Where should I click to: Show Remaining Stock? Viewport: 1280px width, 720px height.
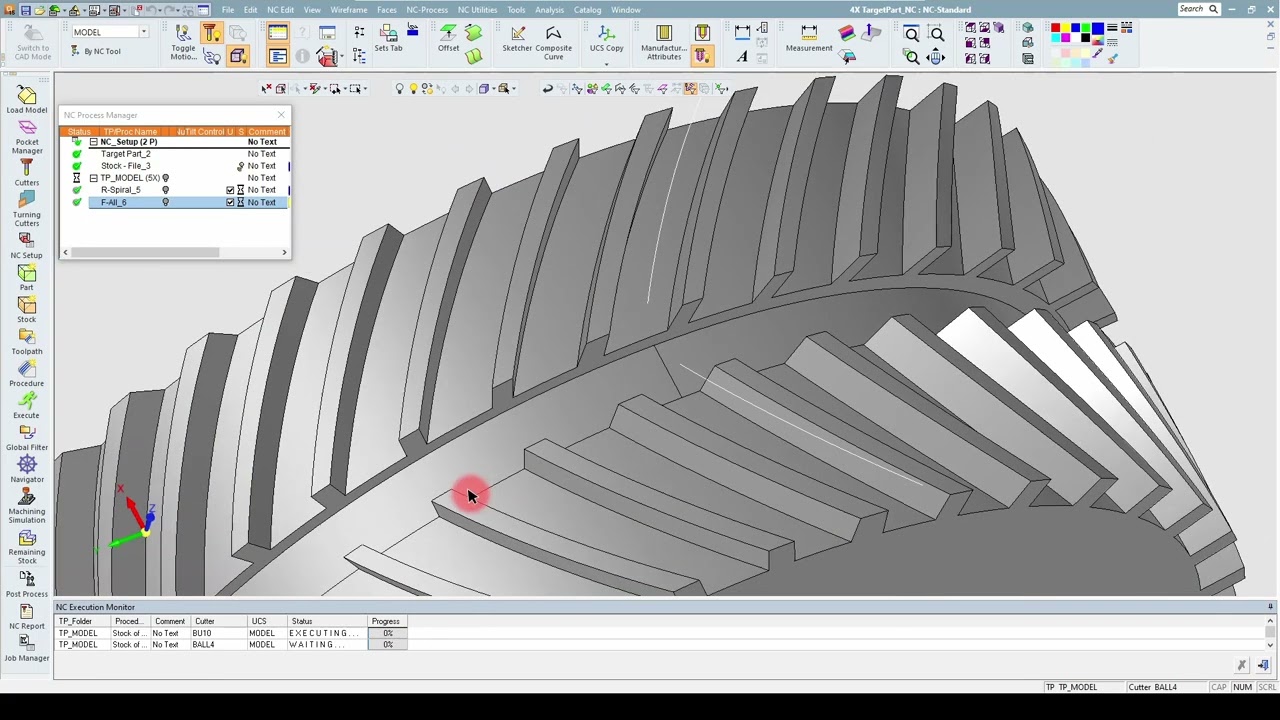(x=27, y=547)
